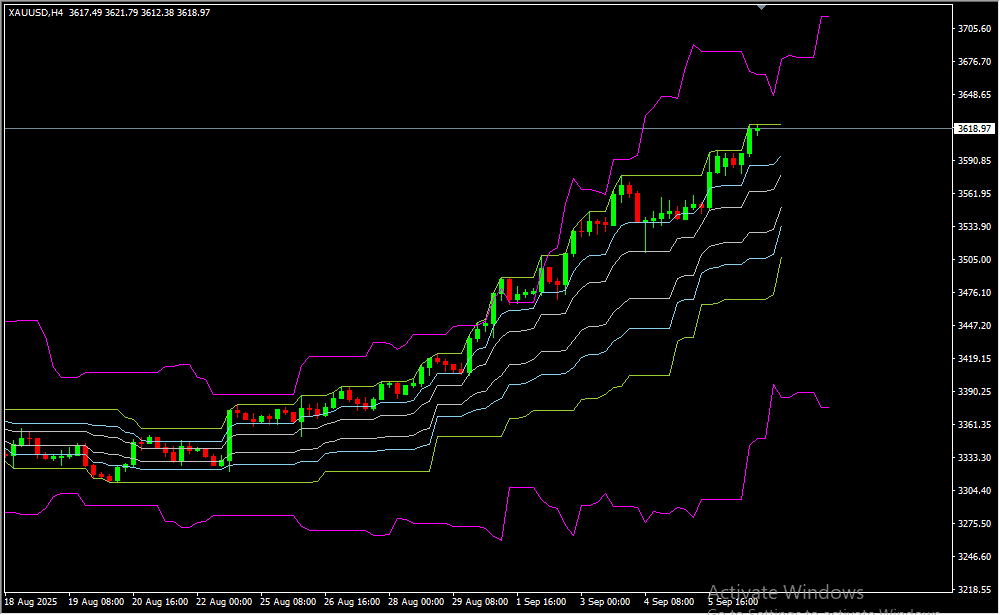Click the 3705.60 price scale label

pos(973,29)
